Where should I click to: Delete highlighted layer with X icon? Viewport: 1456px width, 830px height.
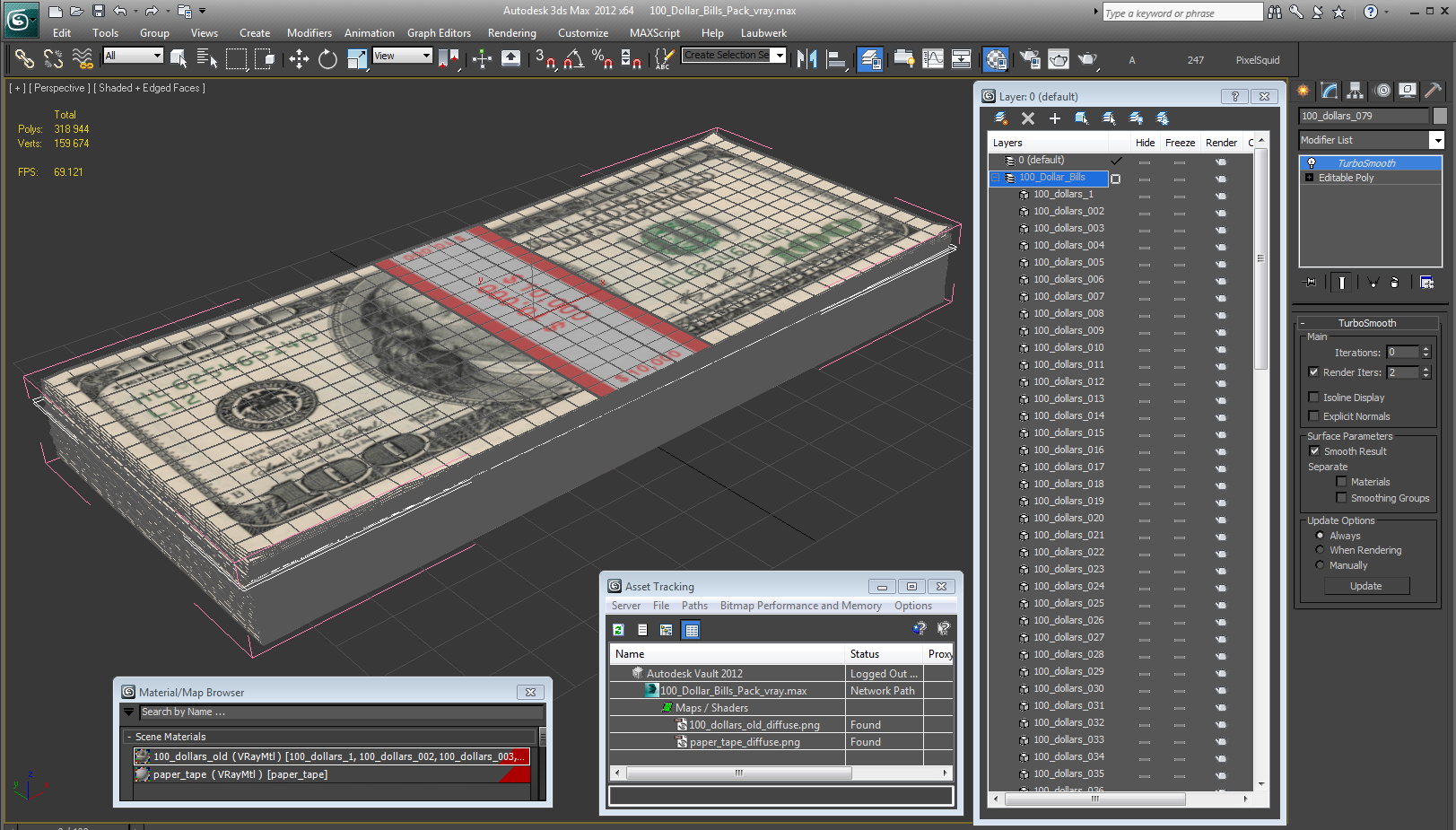[x=1028, y=118]
